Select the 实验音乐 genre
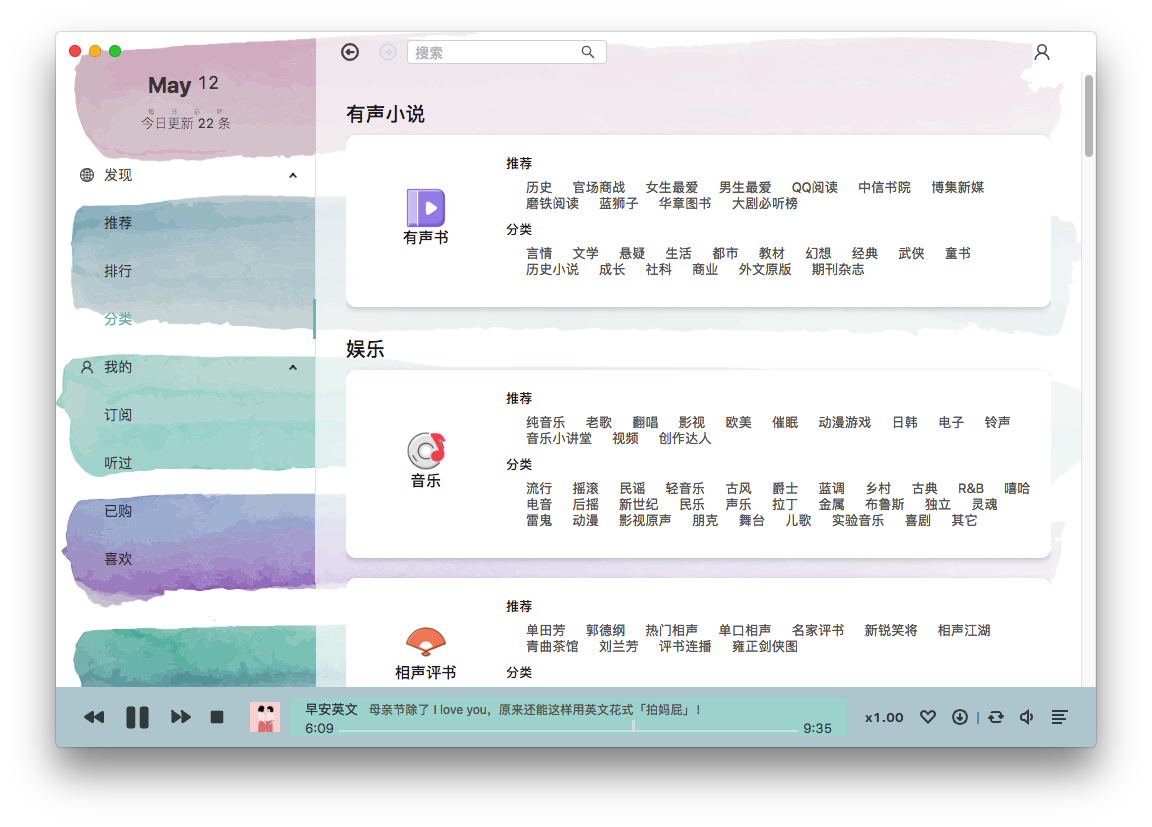Screen dimensions: 1152x827 (x=857, y=521)
